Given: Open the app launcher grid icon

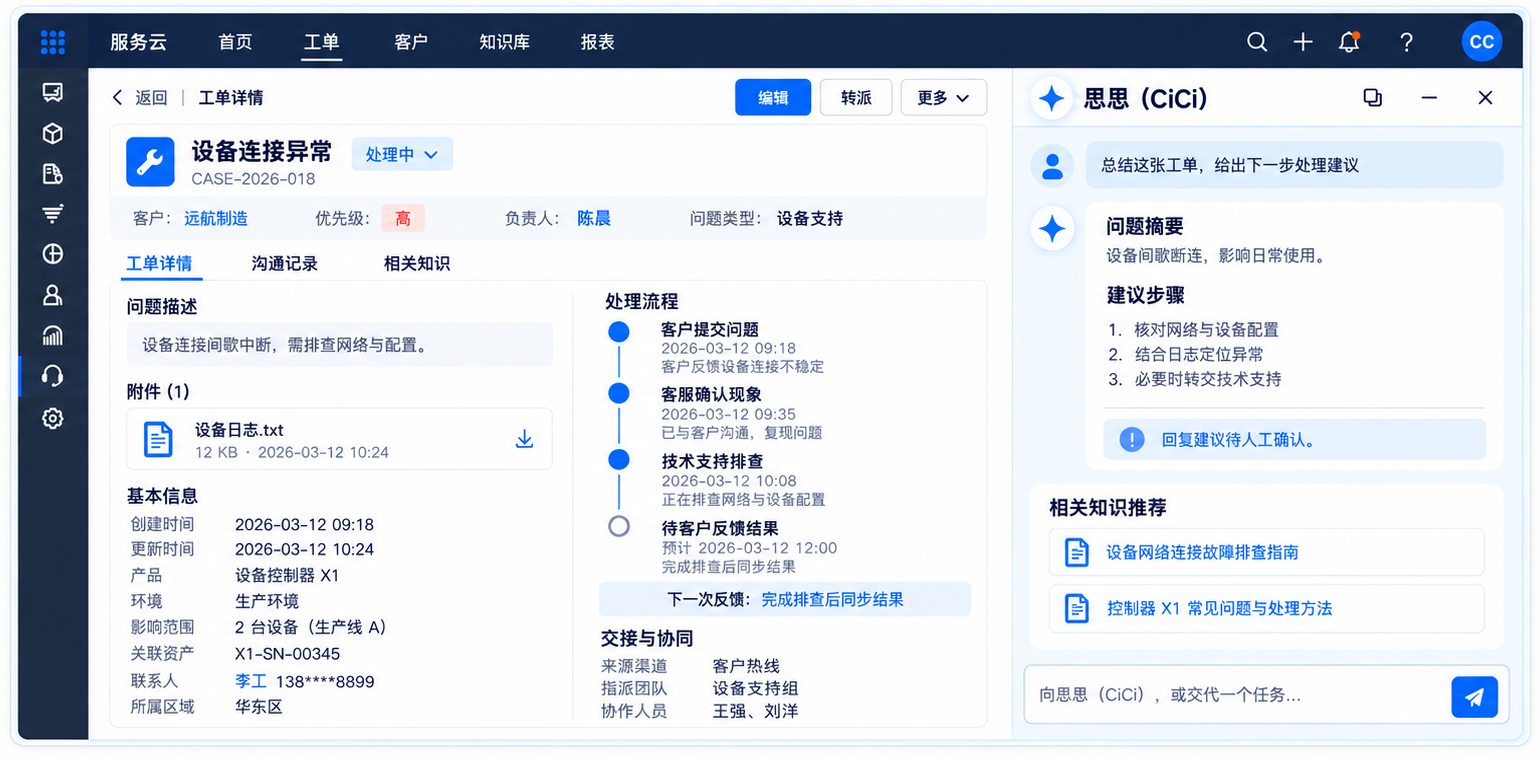Looking at the screenshot, I should pos(53,42).
